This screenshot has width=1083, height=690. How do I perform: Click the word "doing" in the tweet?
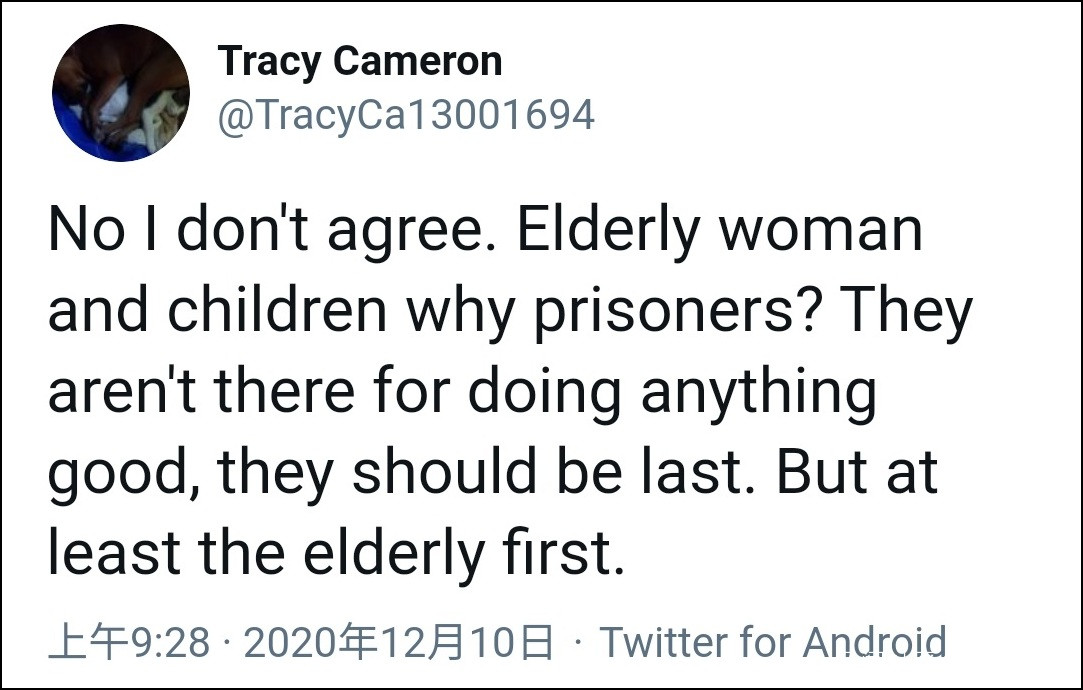(547, 392)
